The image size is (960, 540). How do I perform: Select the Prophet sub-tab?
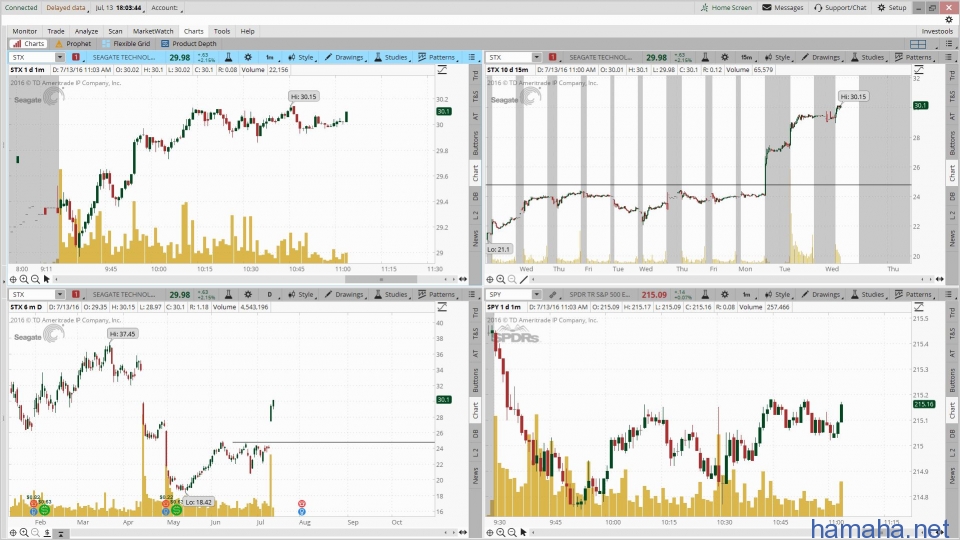73,43
